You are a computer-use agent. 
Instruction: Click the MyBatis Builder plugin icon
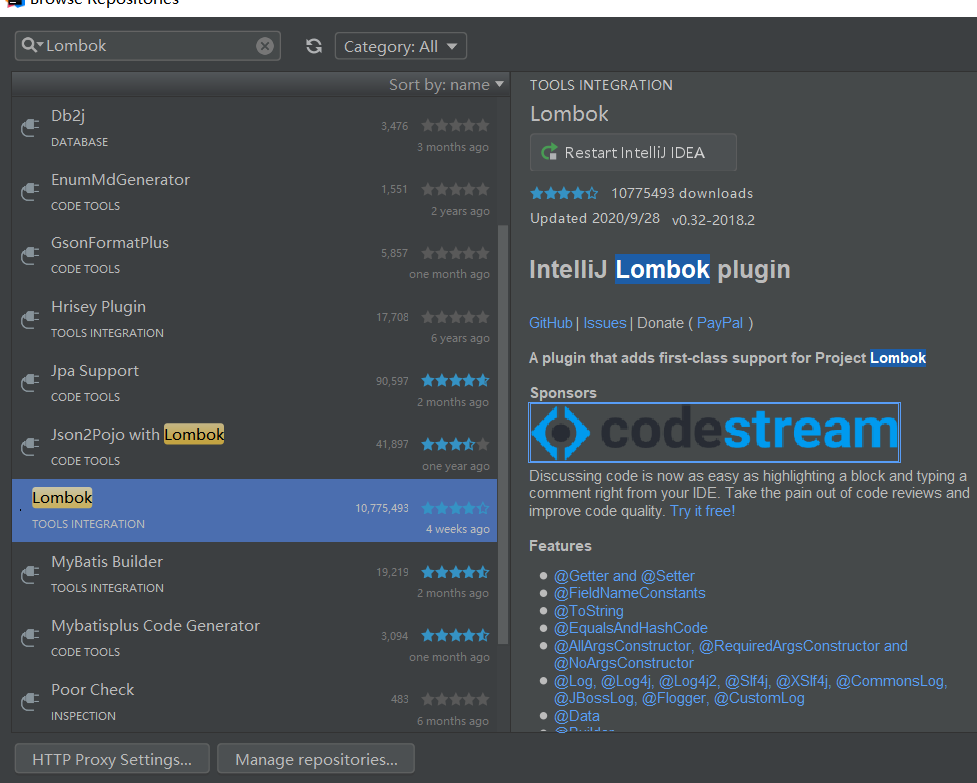coord(30,574)
